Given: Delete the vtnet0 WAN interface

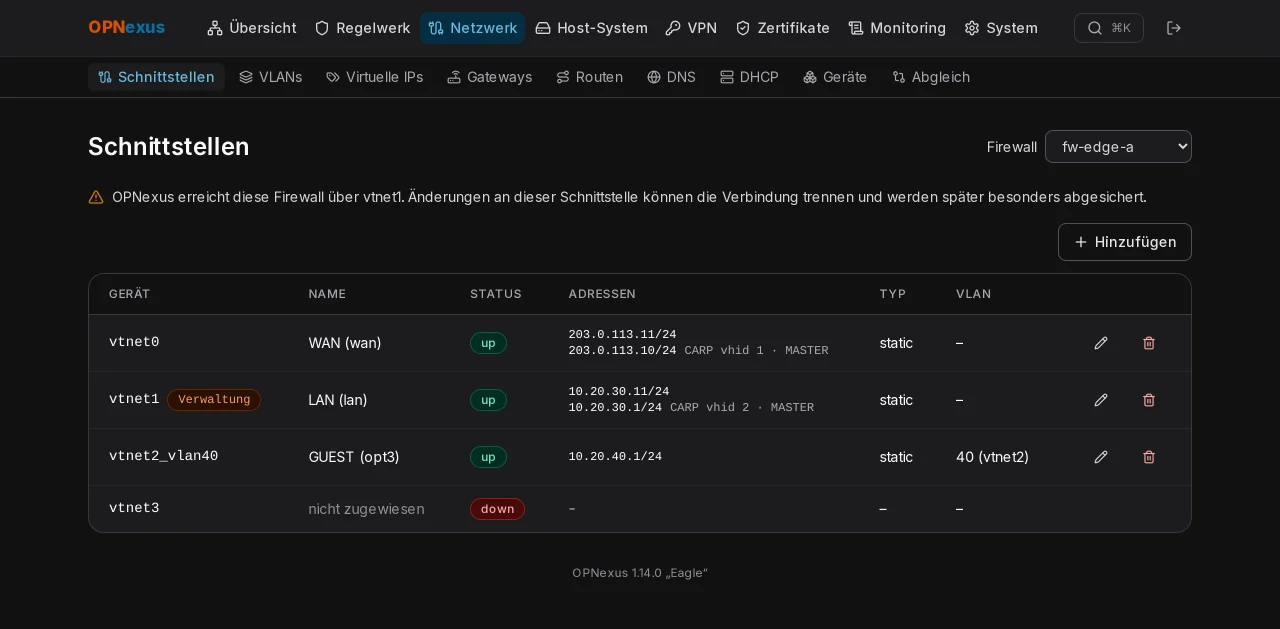Looking at the screenshot, I should [1149, 343].
